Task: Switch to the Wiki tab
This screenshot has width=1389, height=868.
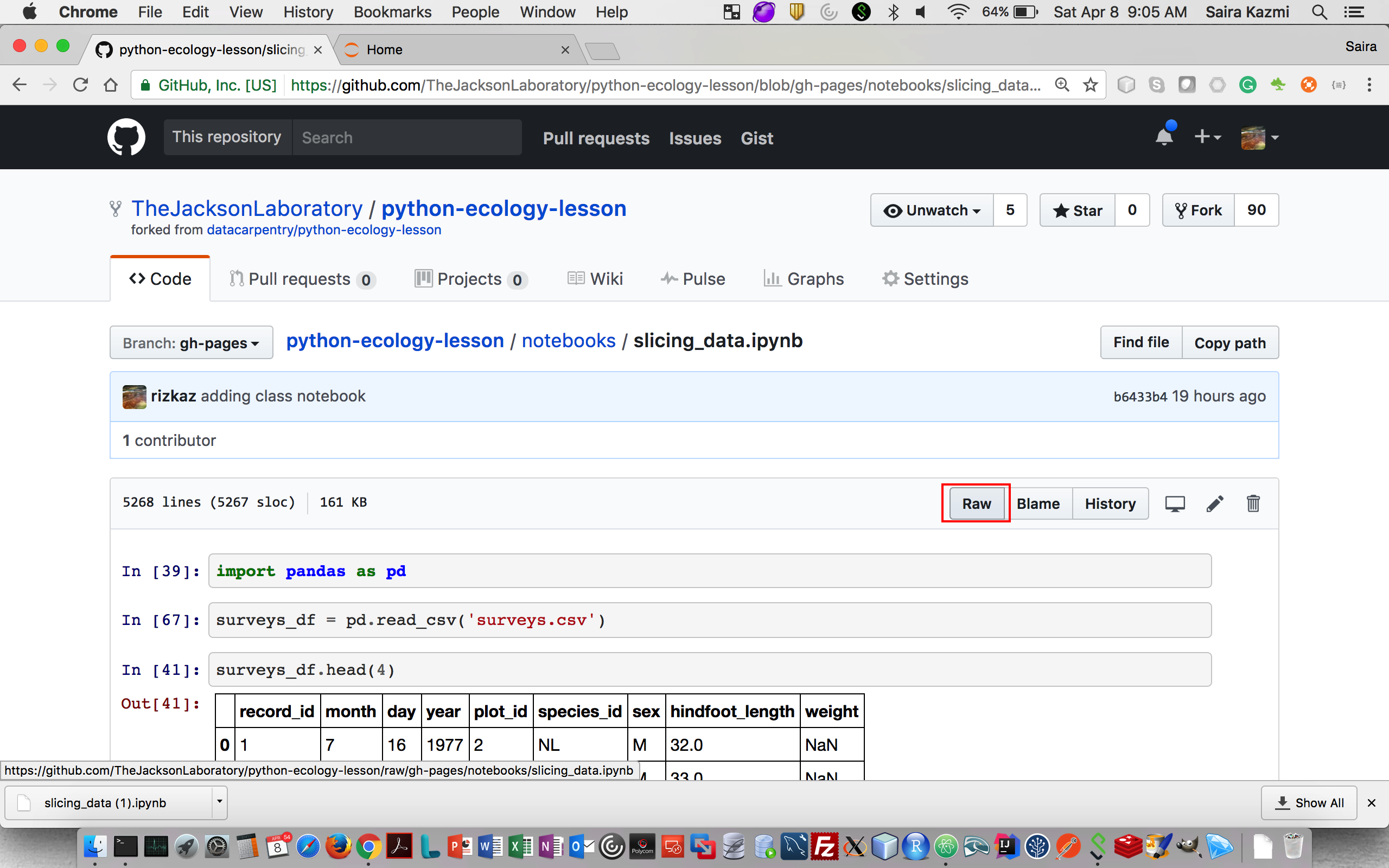Action: [595, 279]
